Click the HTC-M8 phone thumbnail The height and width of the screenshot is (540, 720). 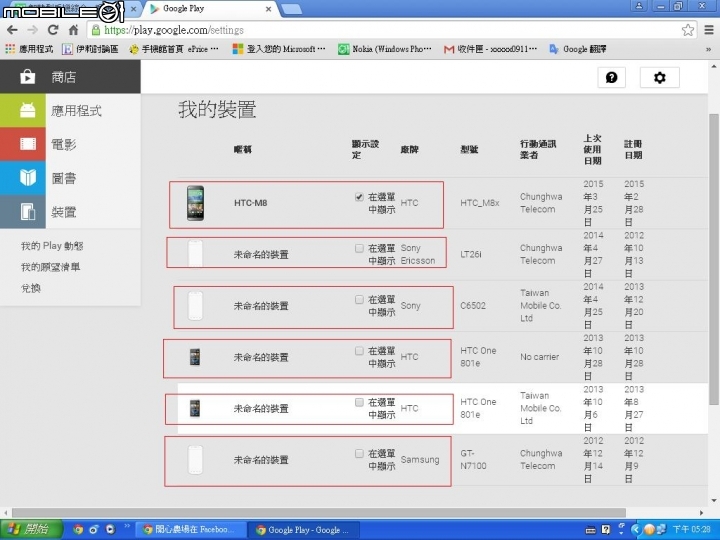[x=195, y=203]
